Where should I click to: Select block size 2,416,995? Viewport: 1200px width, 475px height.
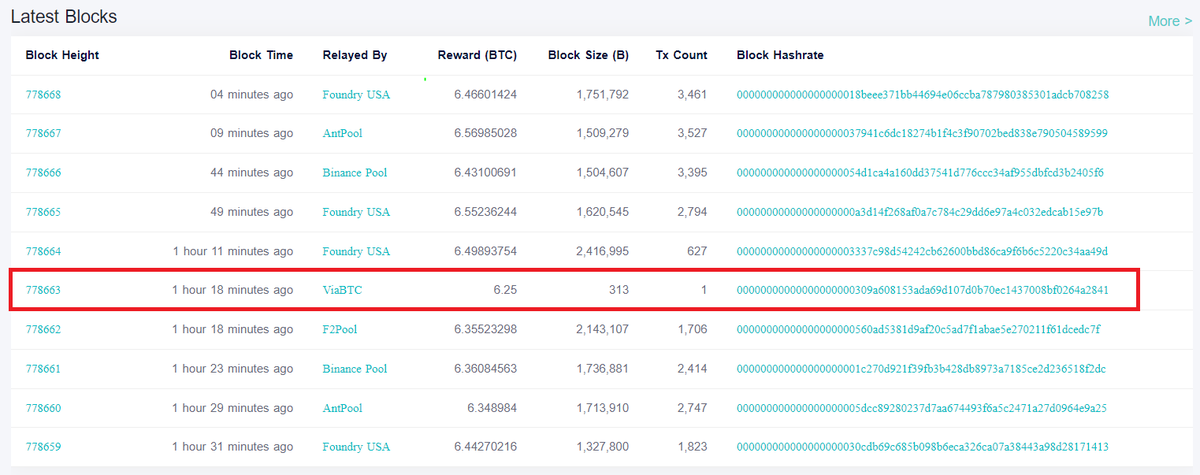603,251
